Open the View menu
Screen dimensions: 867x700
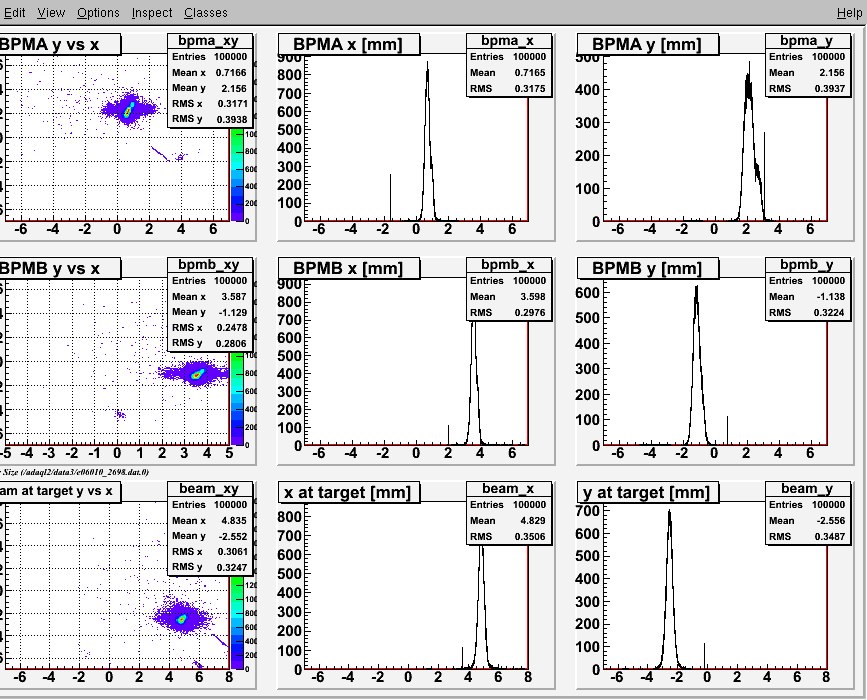[x=51, y=12]
